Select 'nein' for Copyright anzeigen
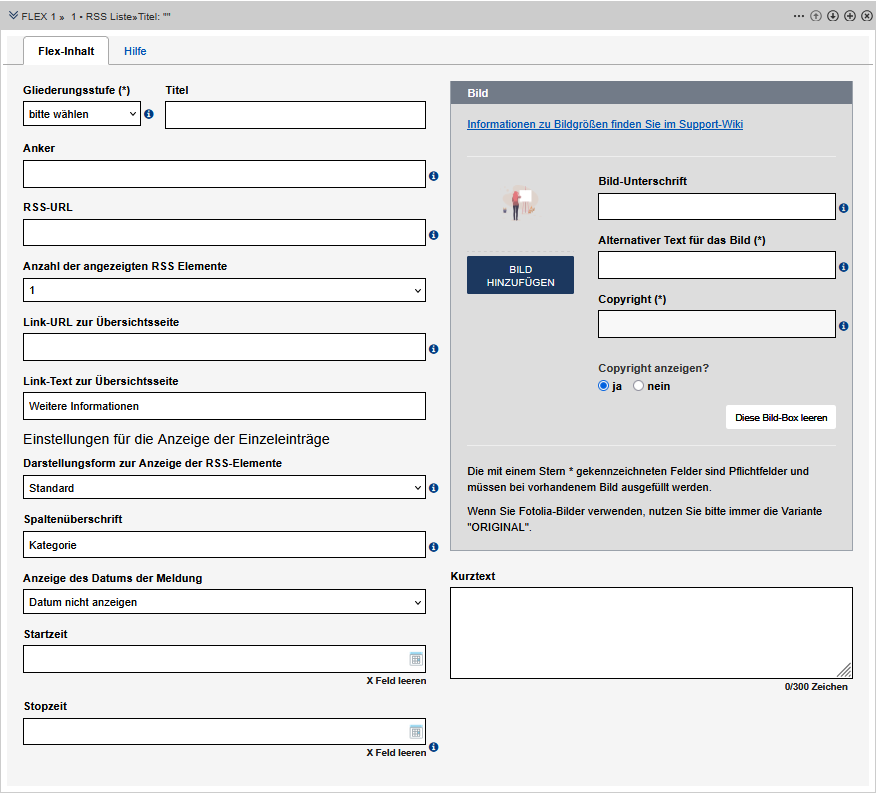This screenshot has height=794, width=877. coord(639,386)
